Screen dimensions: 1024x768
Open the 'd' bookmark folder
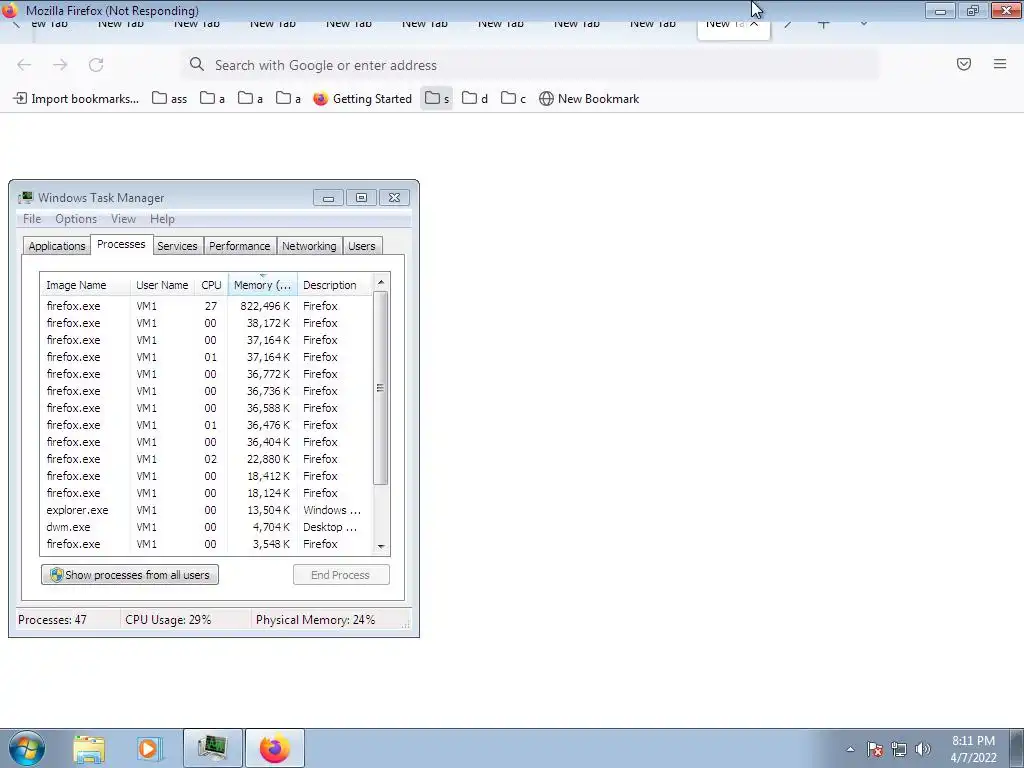[475, 99]
